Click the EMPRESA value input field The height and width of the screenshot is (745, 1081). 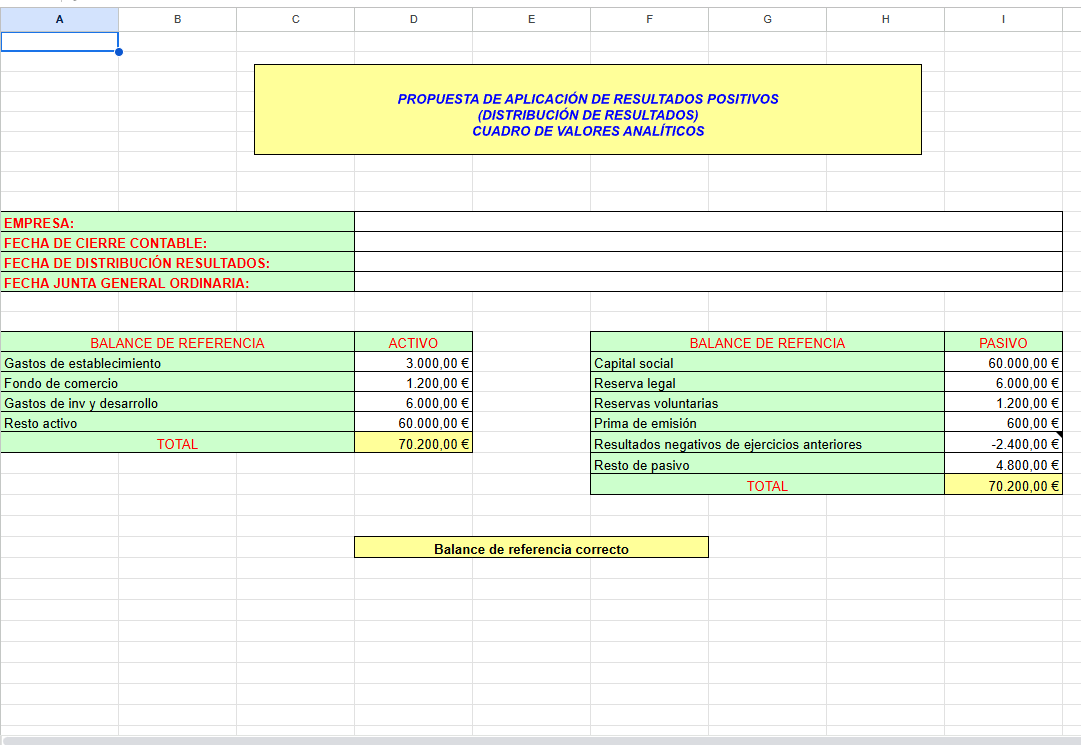(708, 222)
